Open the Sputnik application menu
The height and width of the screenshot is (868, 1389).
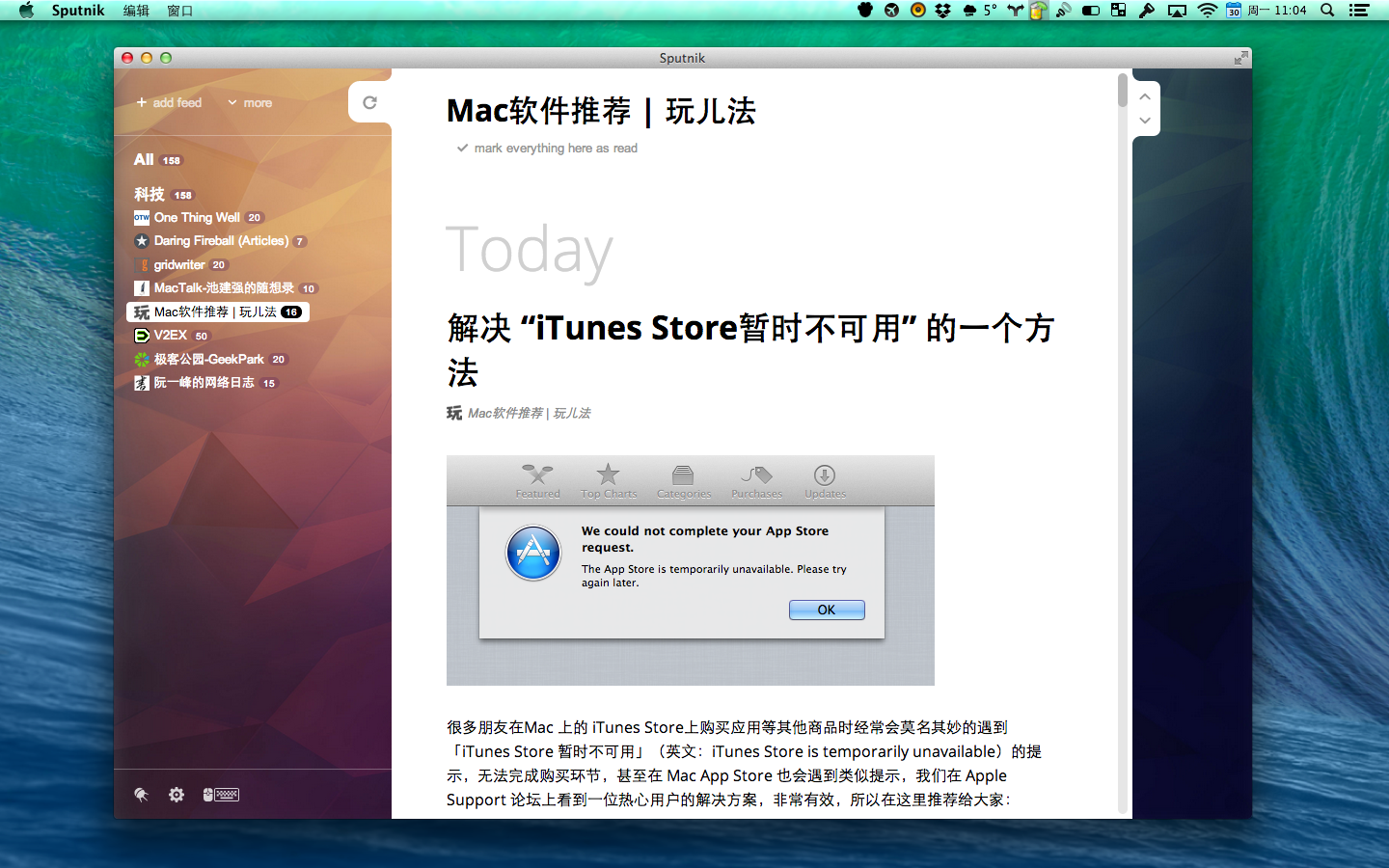(x=78, y=11)
